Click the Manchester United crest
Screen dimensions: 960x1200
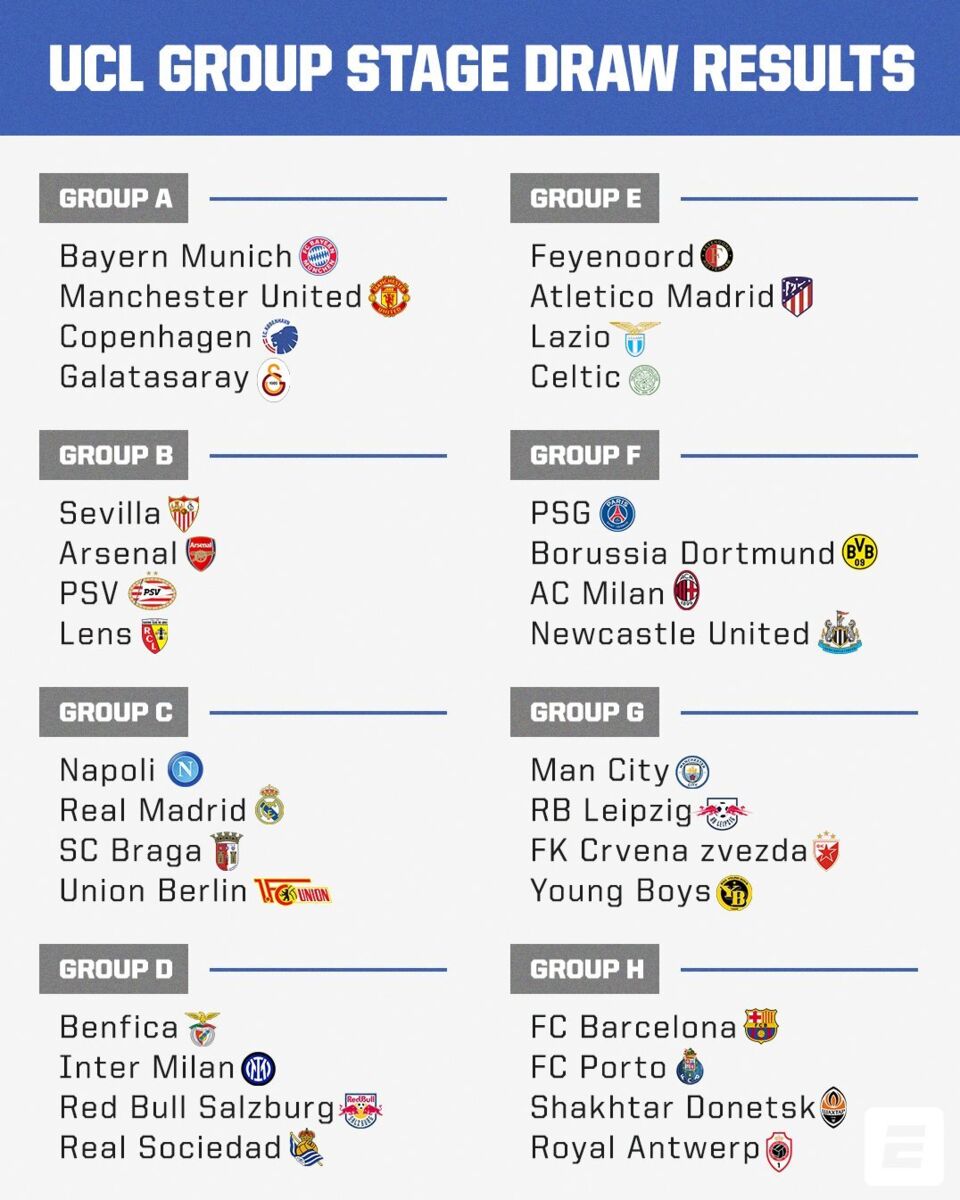click(389, 297)
